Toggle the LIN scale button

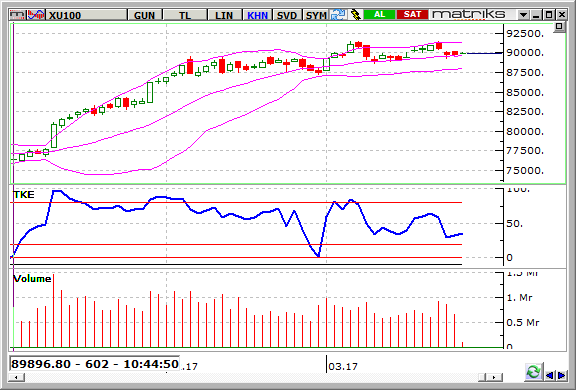coord(224,15)
